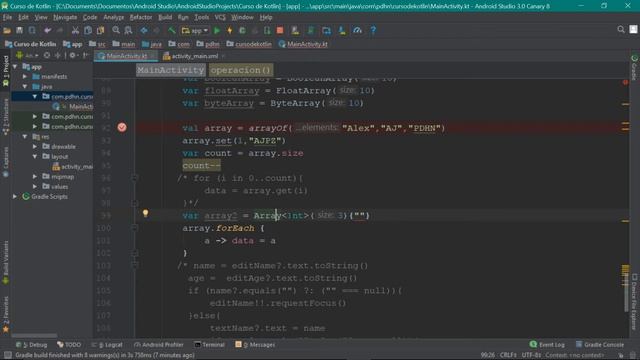Click the Debug app bug icon
Screen dimensions: 640x360
click(242, 30)
